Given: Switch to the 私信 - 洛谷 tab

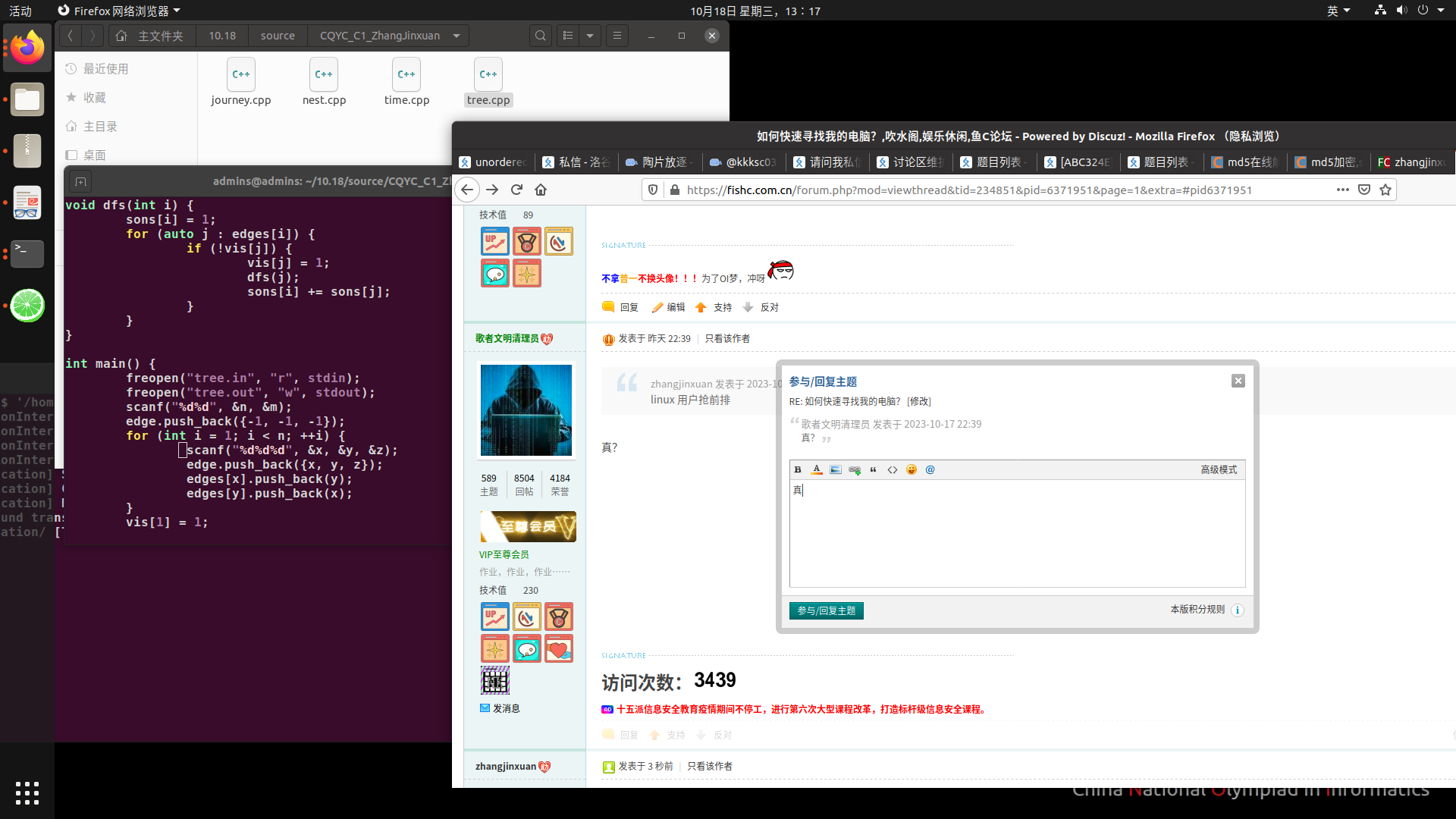Looking at the screenshot, I should coord(576,162).
